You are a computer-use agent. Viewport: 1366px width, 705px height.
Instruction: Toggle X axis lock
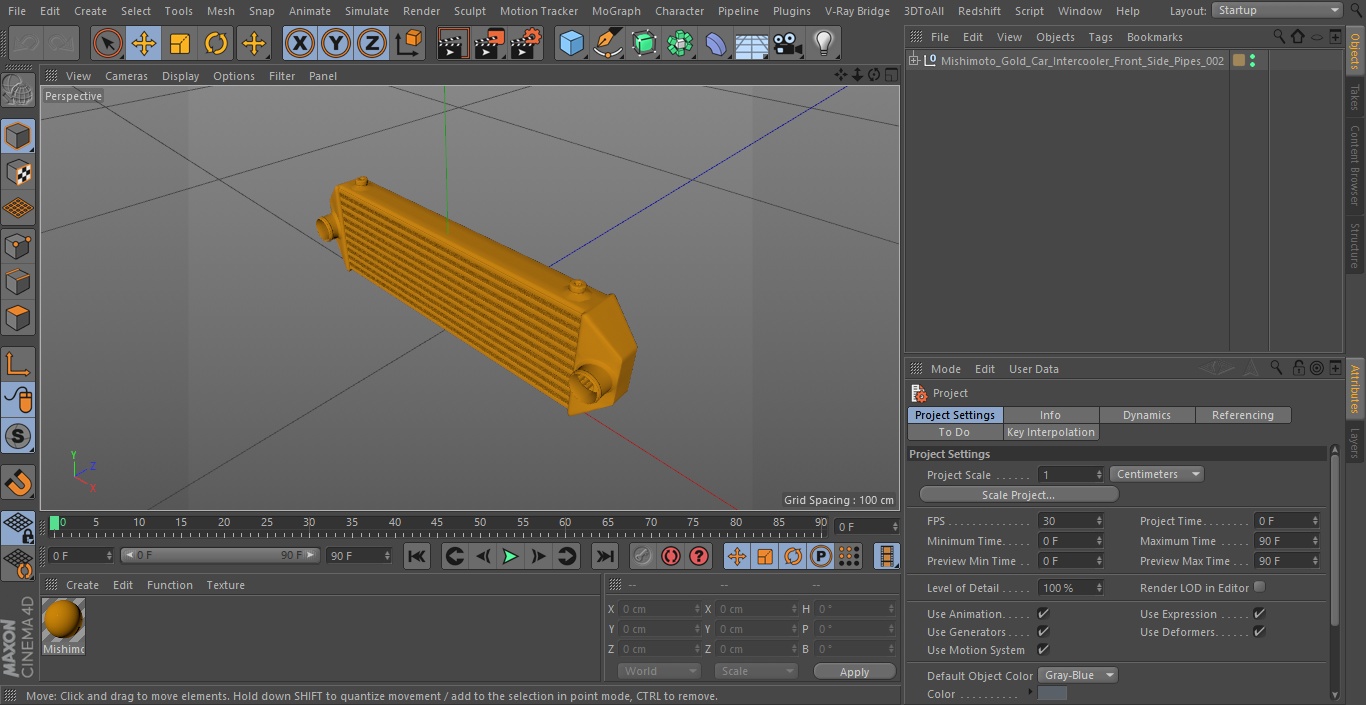point(300,44)
